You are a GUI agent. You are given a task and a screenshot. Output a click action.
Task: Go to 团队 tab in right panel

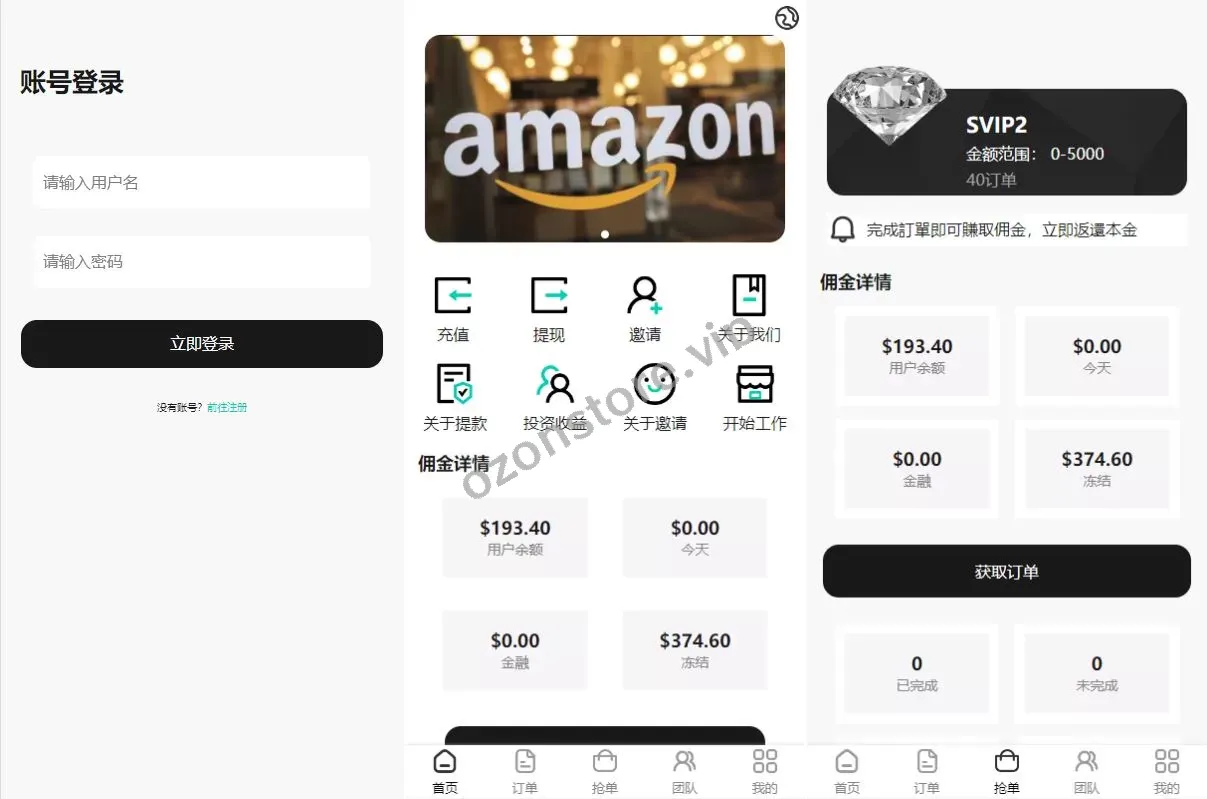tap(1087, 771)
